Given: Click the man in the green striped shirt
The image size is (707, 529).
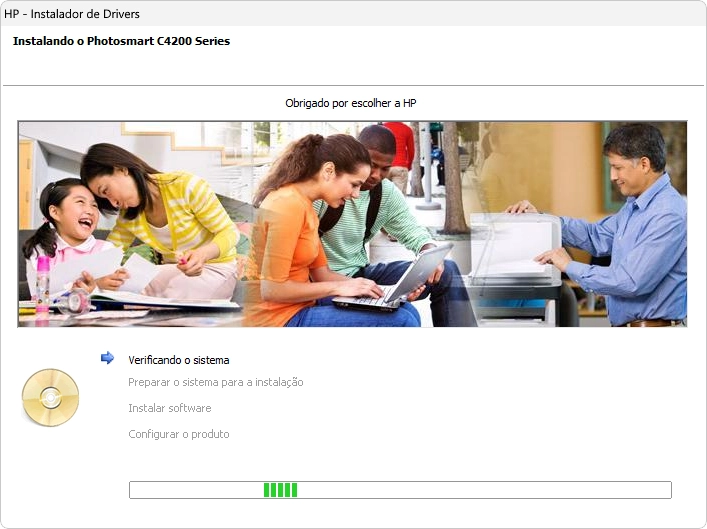Looking at the screenshot, I should [375, 200].
